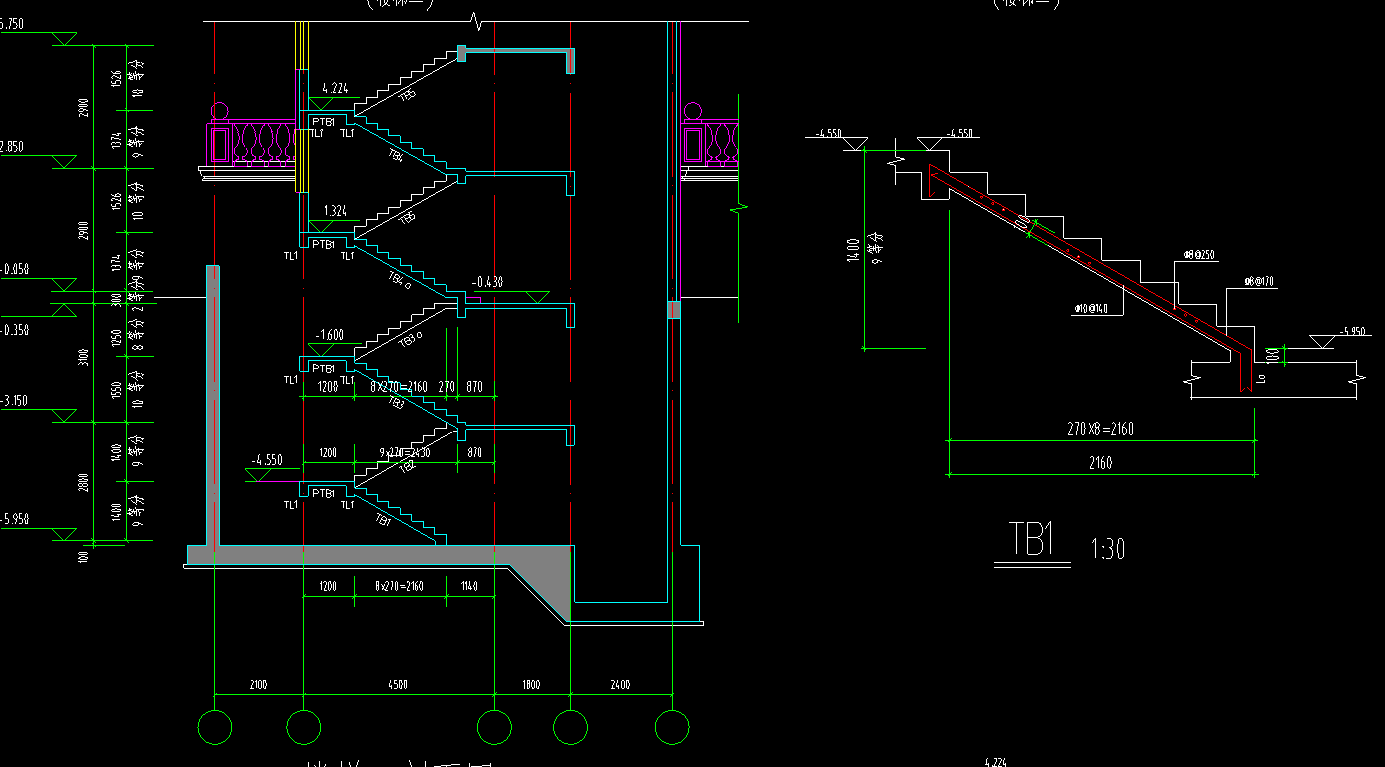This screenshot has height=767, width=1385.
Task: Select the -0.350 floor elevation on the left
Action: (x=15, y=329)
